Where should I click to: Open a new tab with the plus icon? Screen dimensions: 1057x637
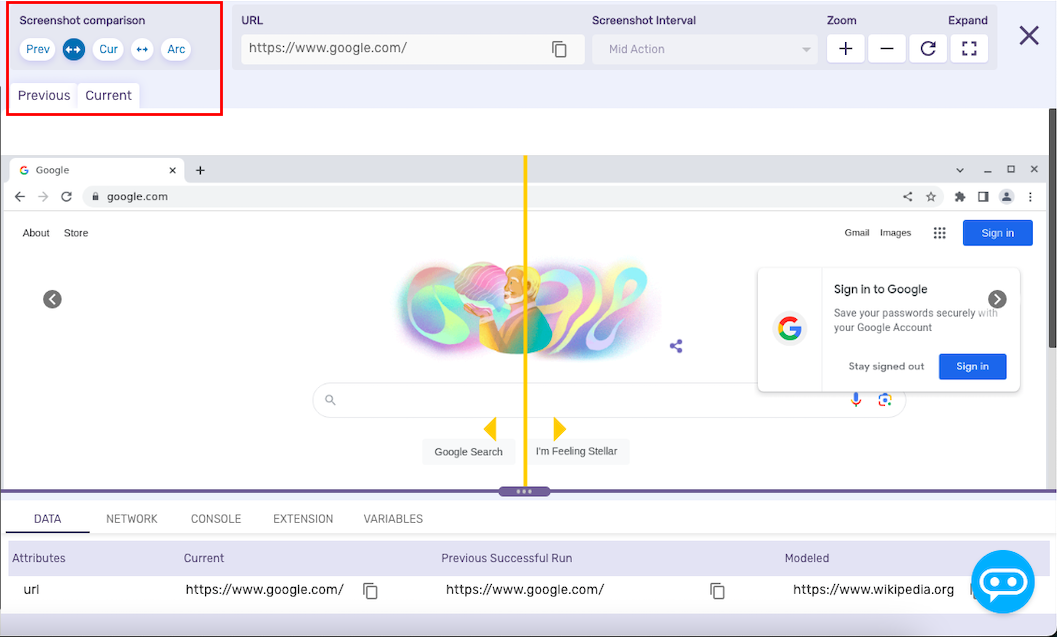200,171
